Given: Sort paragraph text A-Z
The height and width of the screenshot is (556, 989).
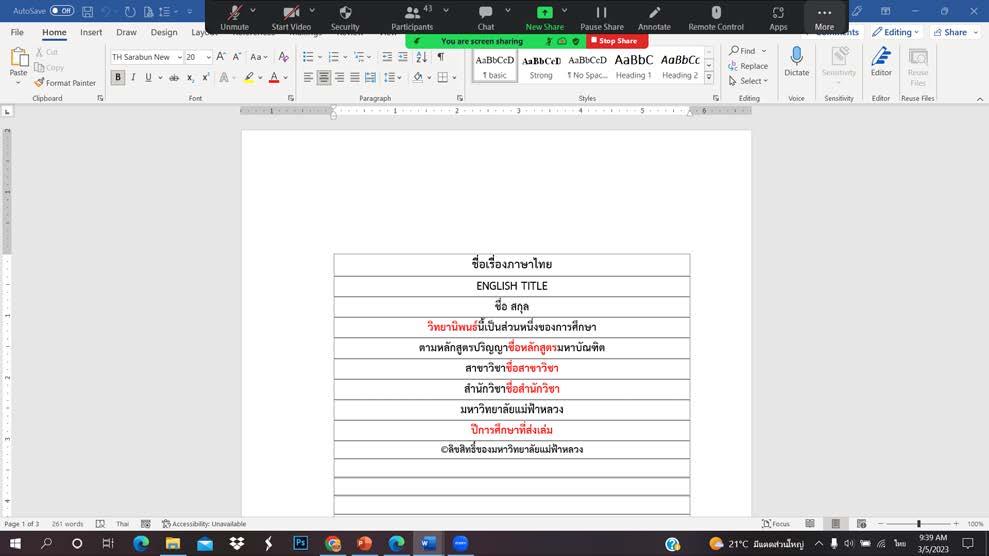Looking at the screenshot, I should click(421, 57).
